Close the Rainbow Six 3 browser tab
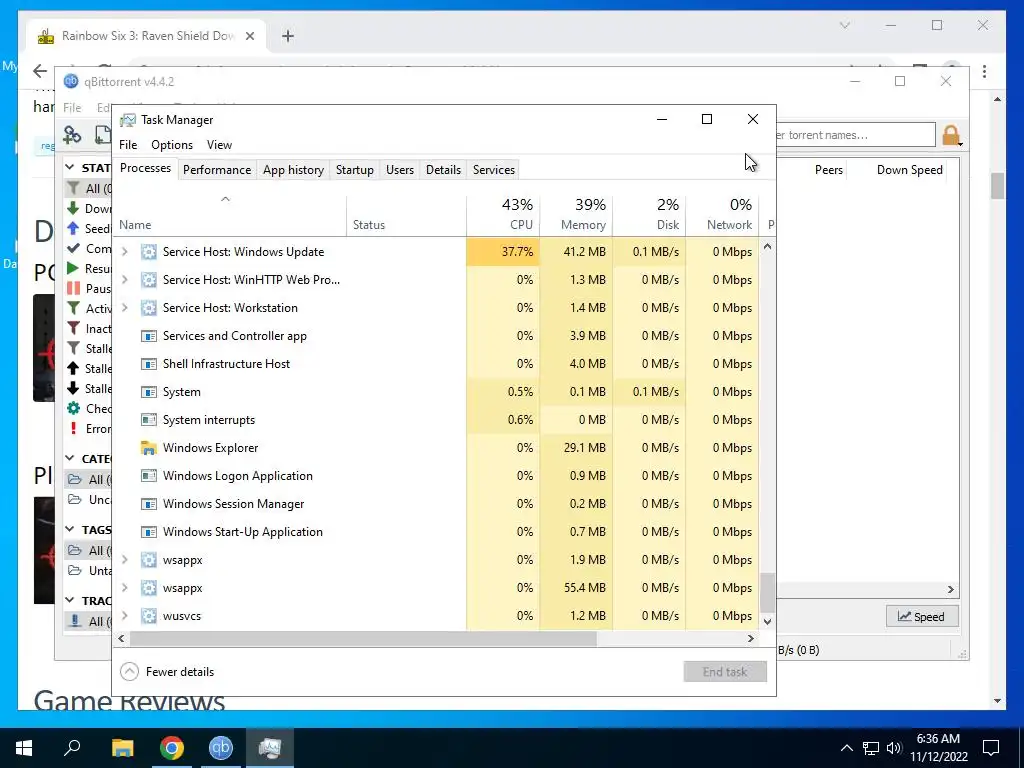 pyautogui.click(x=249, y=36)
